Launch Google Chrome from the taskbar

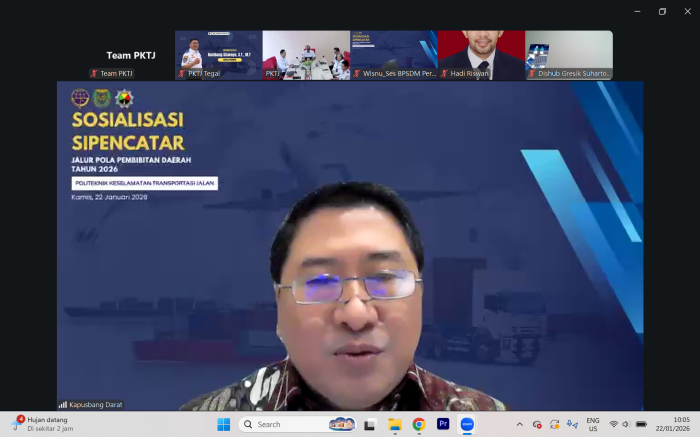coord(419,424)
